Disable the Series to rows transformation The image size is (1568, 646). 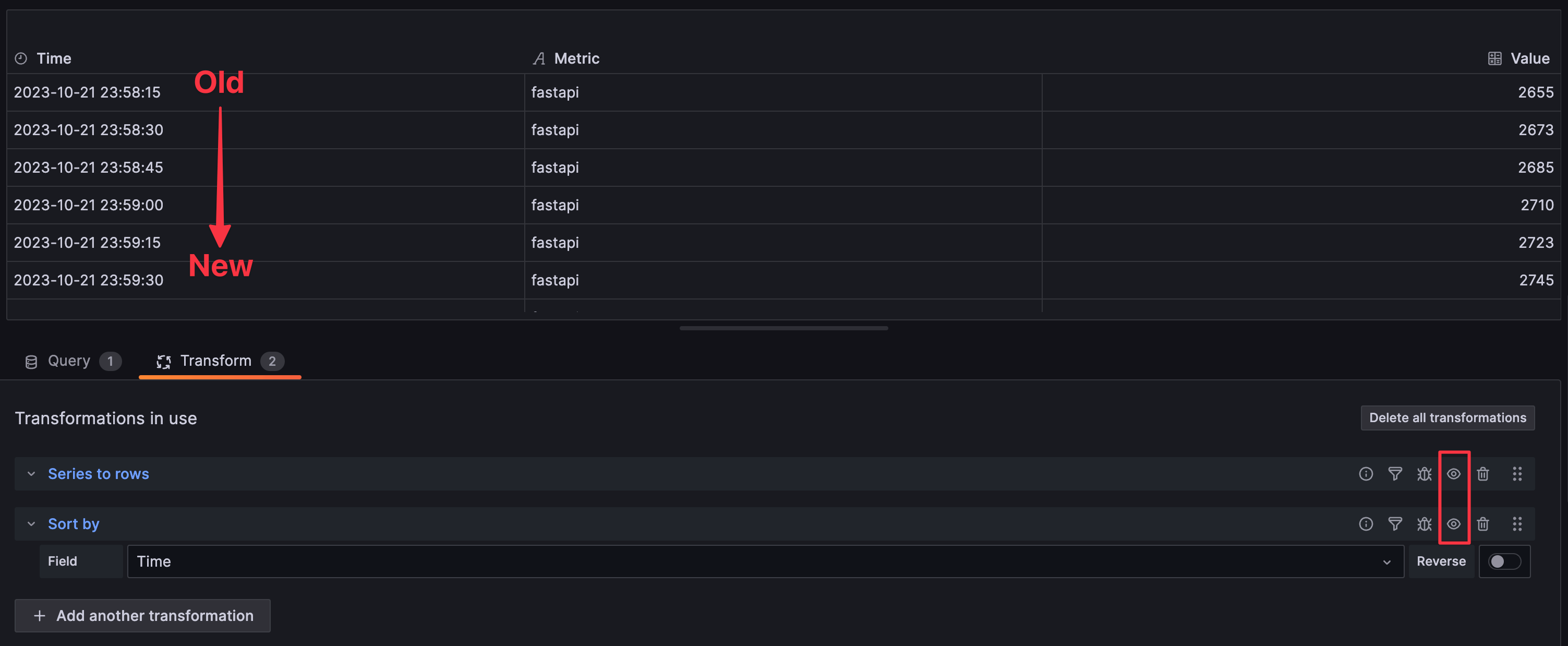pyautogui.click(x=1454, y=474)
